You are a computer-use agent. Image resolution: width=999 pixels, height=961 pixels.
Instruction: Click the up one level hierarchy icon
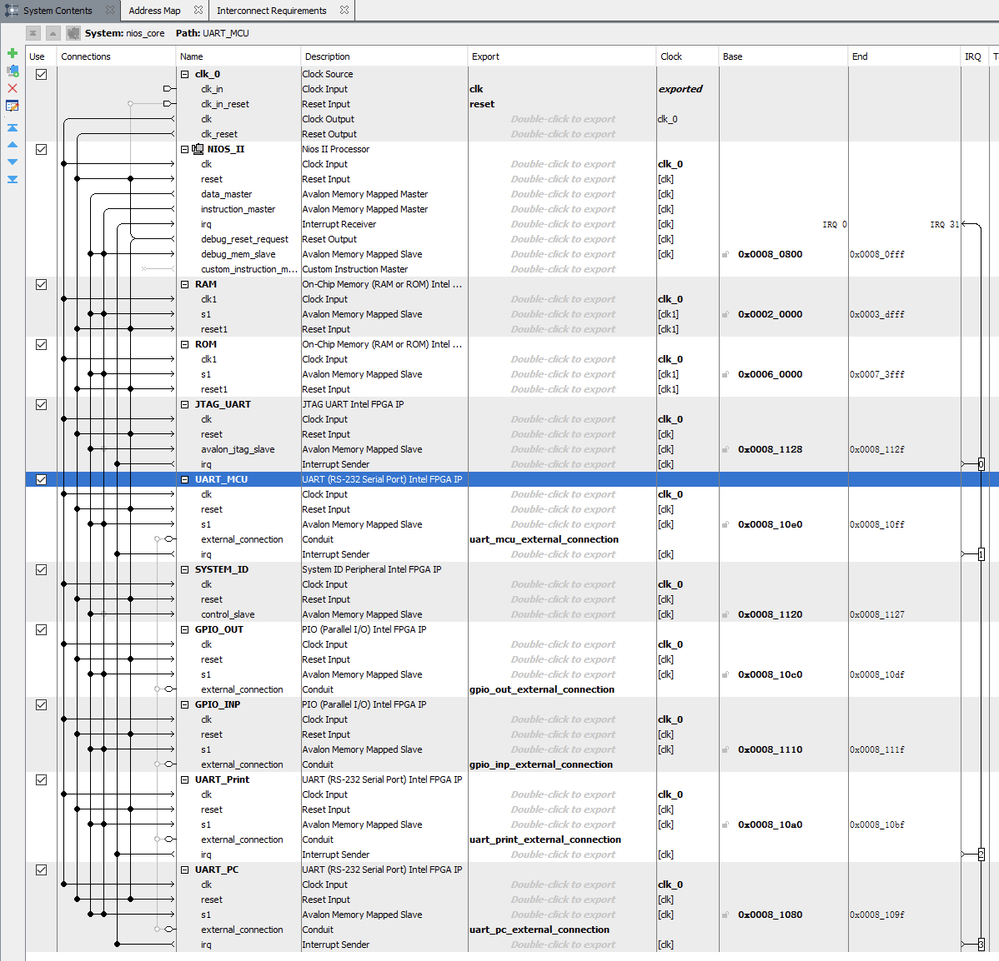click(54, 33)
